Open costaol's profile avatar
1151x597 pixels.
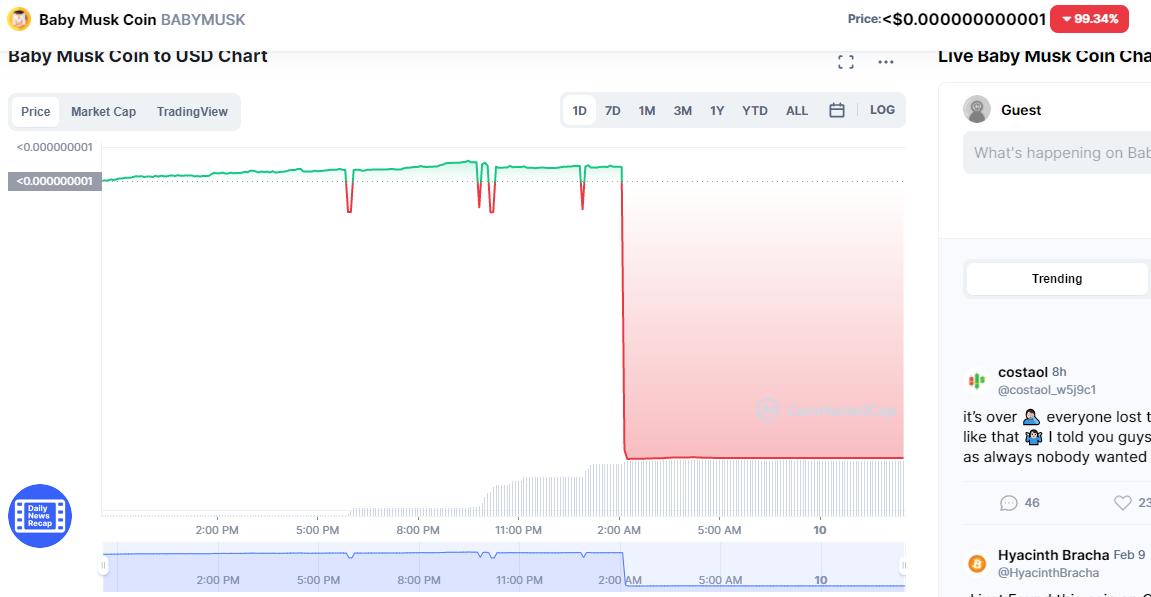coord(977,380)
